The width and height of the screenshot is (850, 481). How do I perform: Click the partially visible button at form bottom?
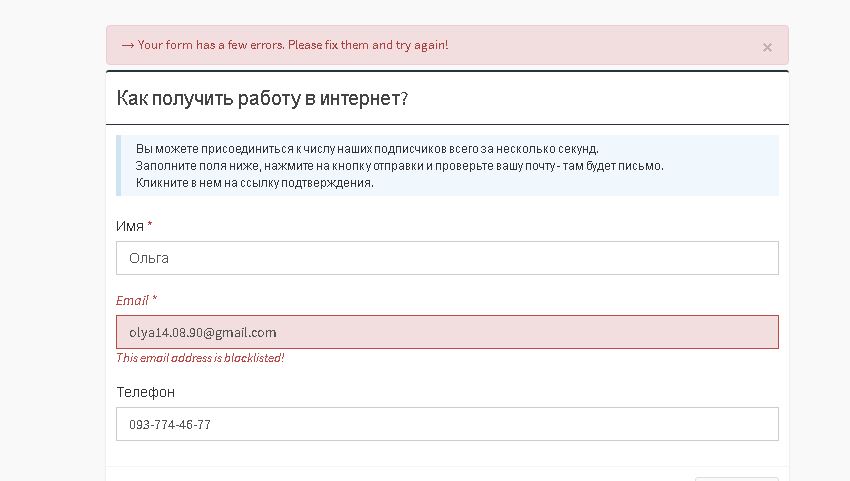point(735,478)
